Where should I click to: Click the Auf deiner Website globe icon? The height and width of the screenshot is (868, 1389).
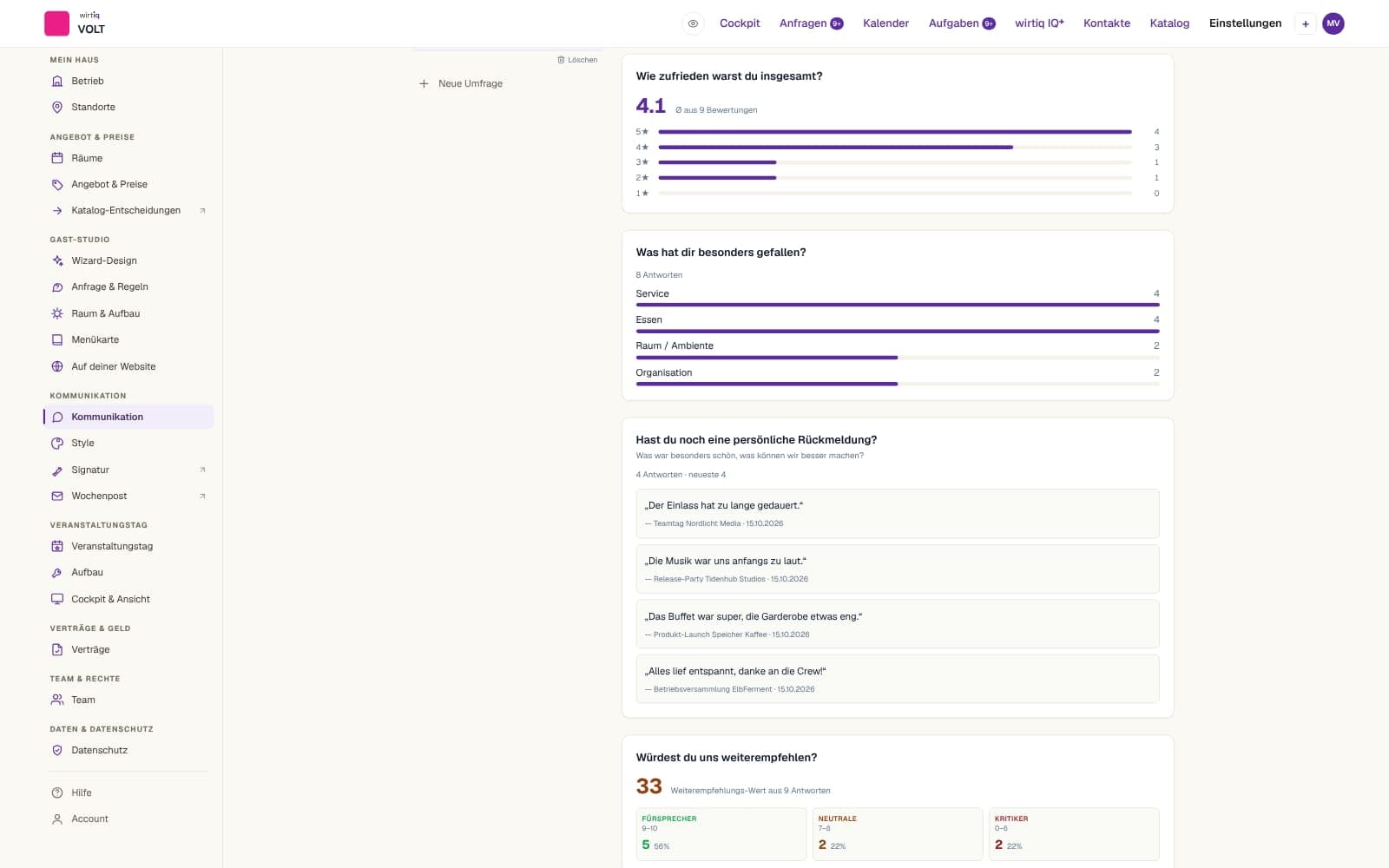[57, 366]
